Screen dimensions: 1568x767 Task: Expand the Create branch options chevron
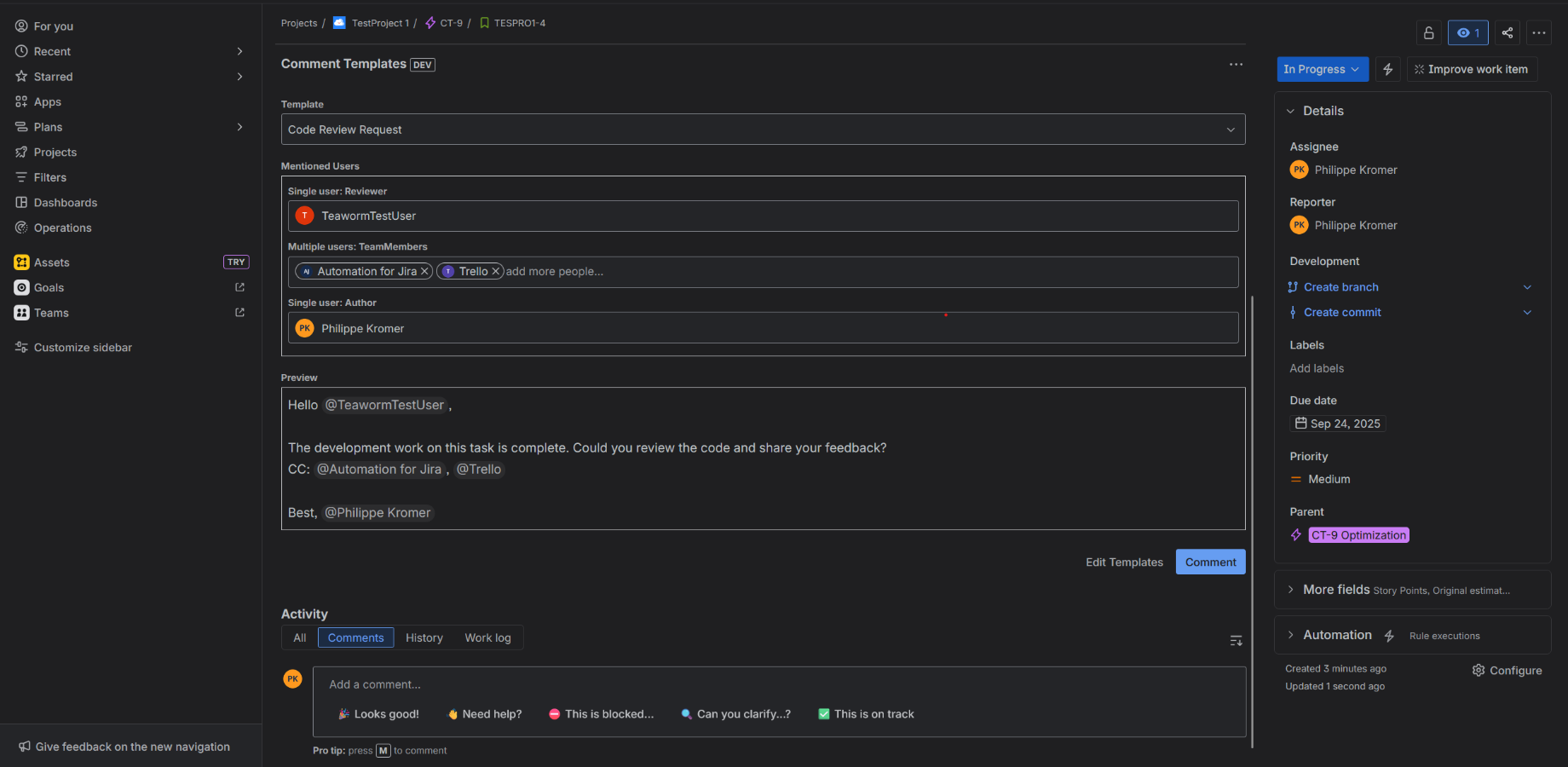pos(1528,287)
